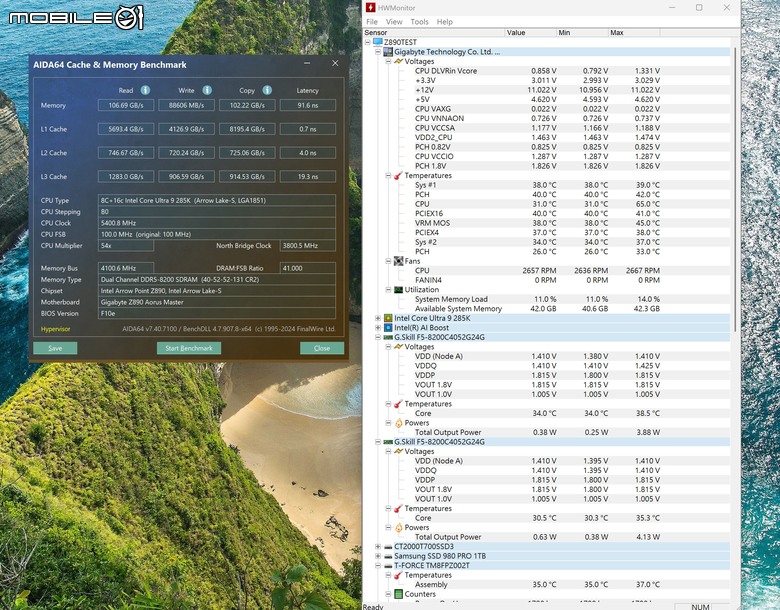Click the motherboard Temperatures thermometer icon
Screen dimensions: 780x610
point(398,176)
